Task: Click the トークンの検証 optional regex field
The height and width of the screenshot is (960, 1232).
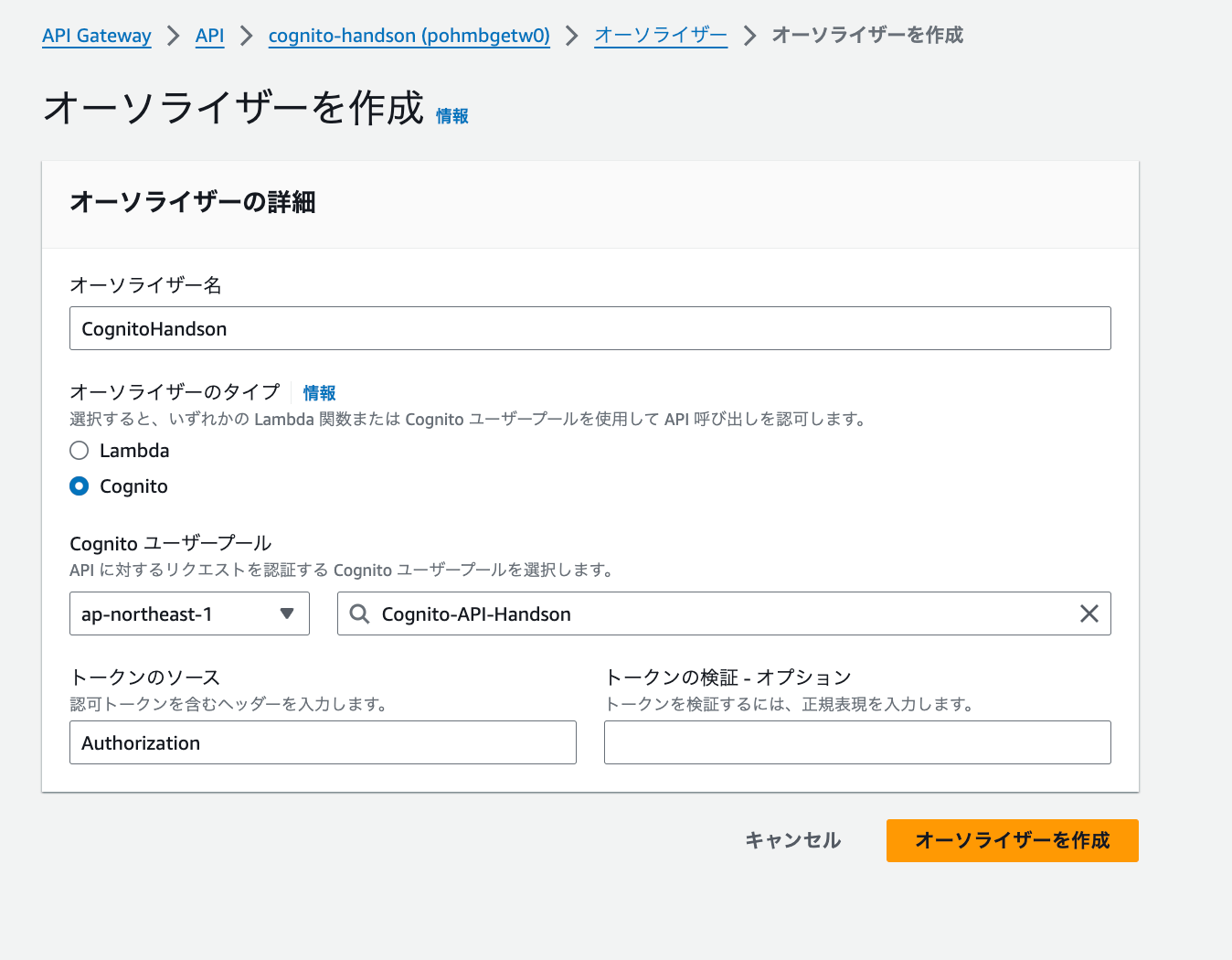Action: coord(857,742)
